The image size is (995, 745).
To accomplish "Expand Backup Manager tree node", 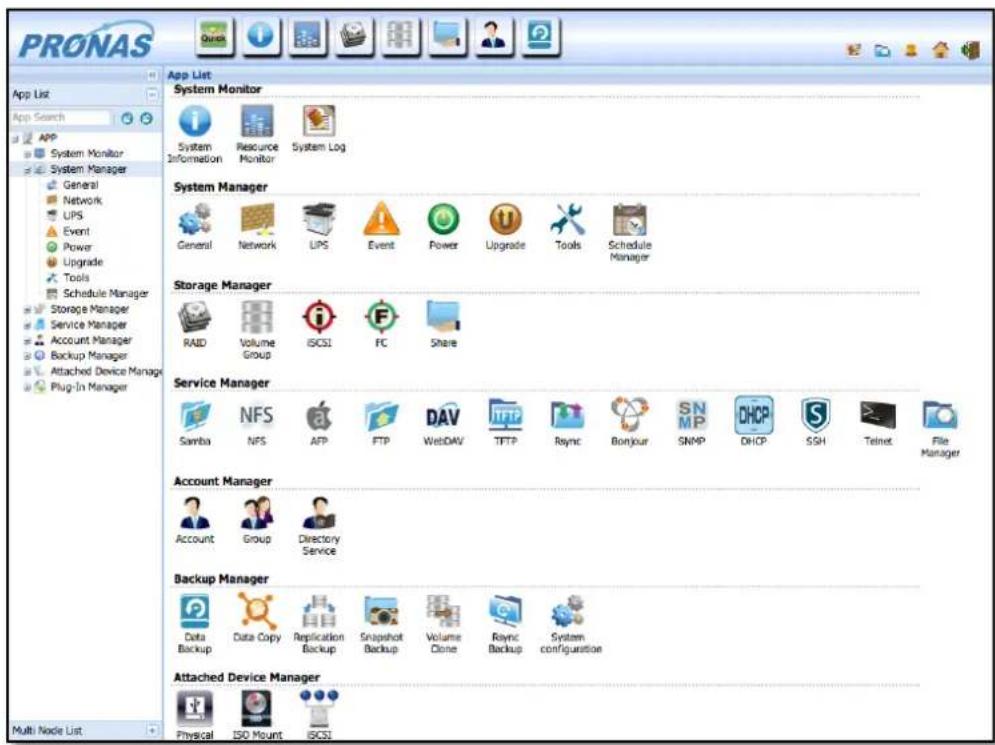I will (x=27, y=356).
